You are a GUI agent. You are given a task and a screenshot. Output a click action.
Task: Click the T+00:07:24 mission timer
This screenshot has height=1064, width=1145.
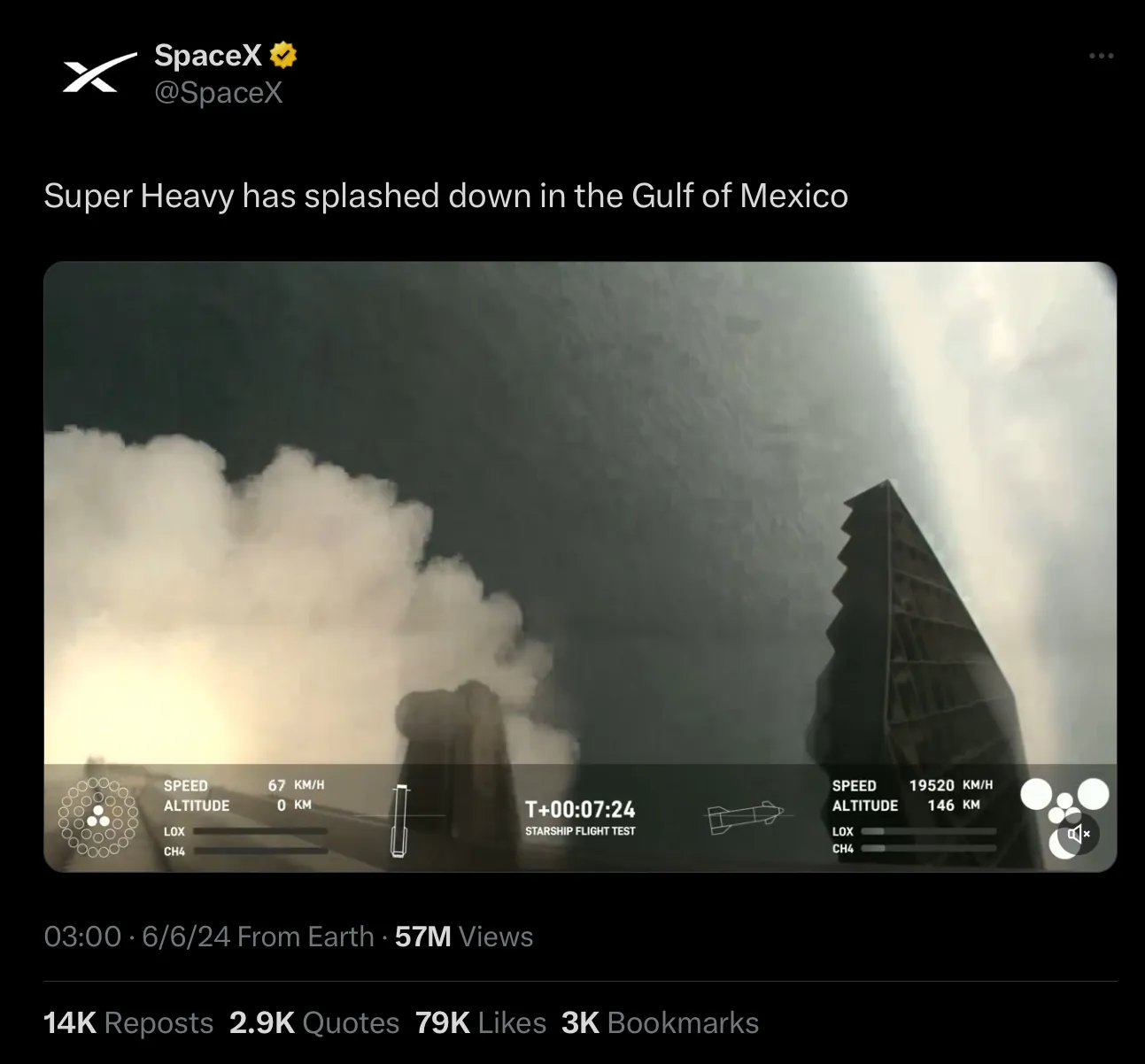[580, 809]
